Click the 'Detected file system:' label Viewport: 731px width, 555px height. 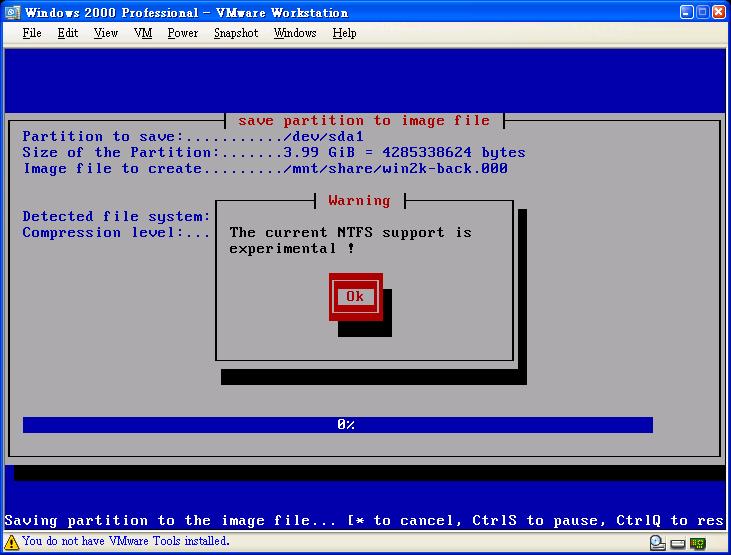point(116,216)
